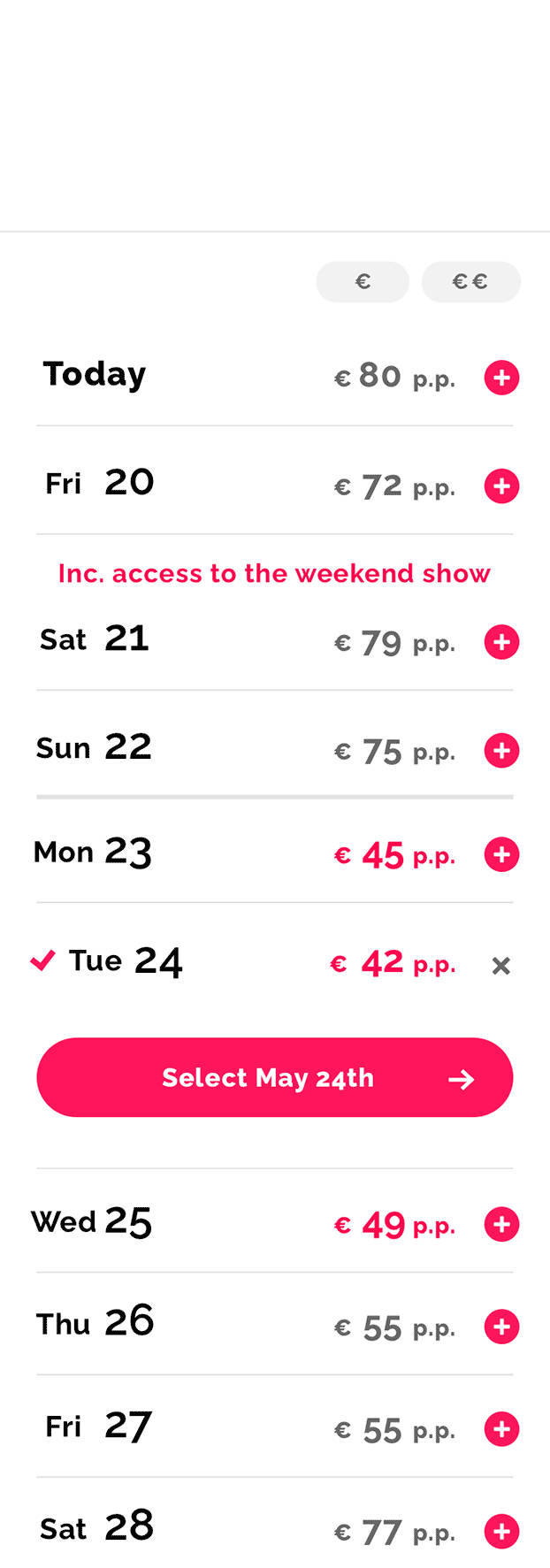The width and height of the screenshot is (550, 1568).
Task: Expand Wed 25 using its plus icon
Action: 501,1225
